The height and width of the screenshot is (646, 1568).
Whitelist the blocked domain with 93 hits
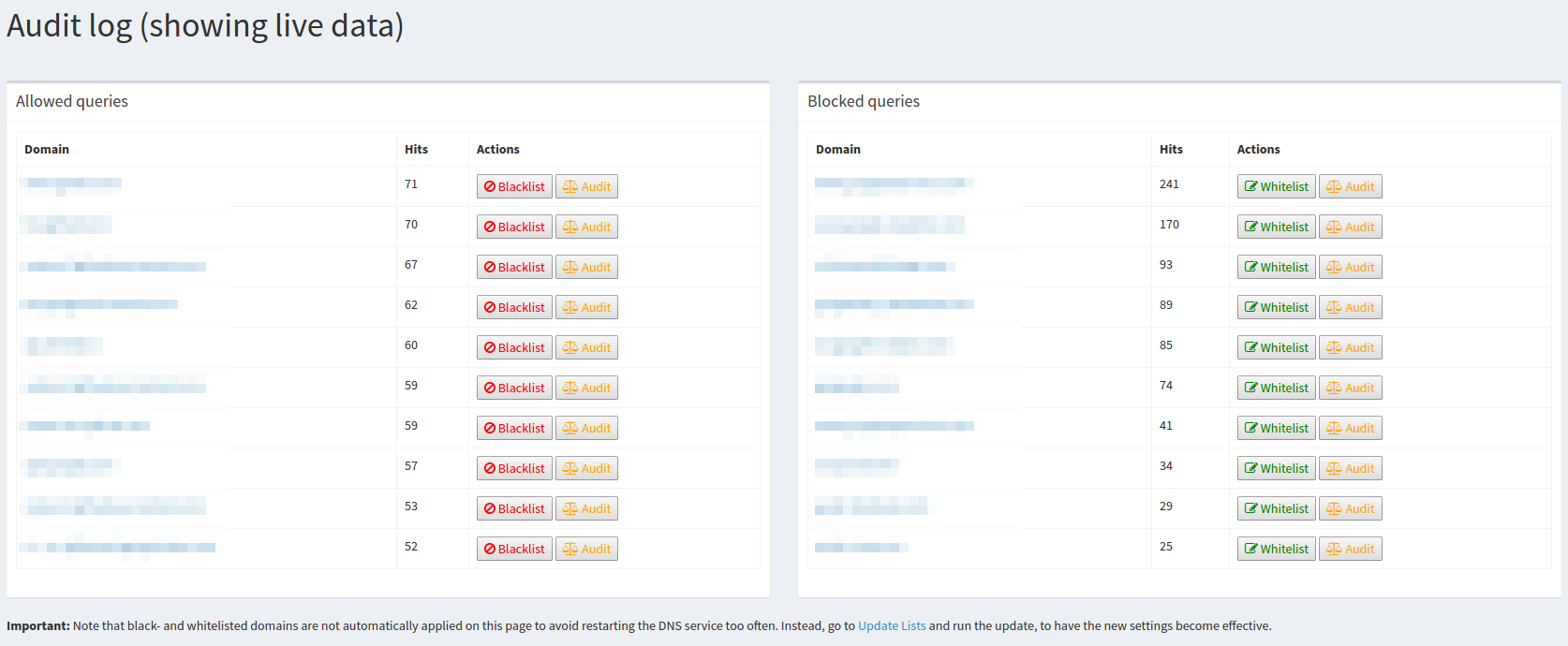point(1276,267)
